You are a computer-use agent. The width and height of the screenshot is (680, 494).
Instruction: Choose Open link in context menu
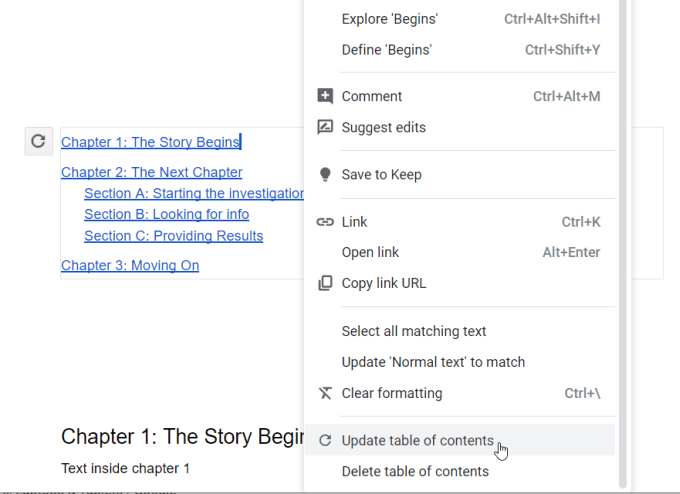(x=371, y=252)
